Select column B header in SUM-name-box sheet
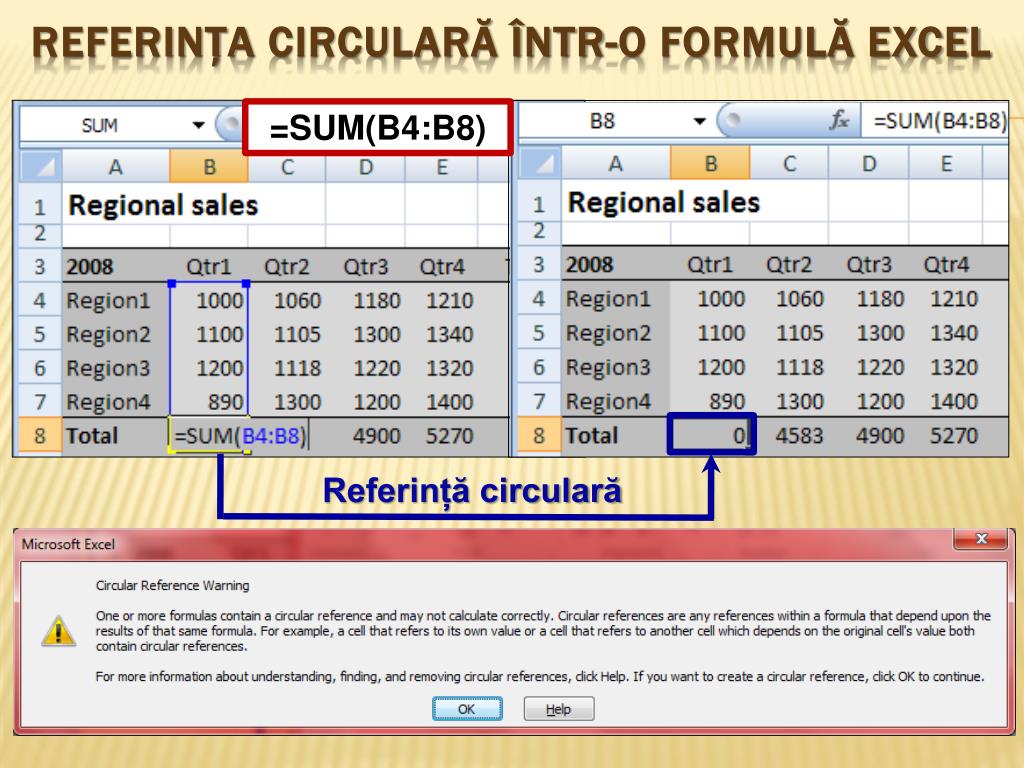The image size is (1024, 768). 209,167
